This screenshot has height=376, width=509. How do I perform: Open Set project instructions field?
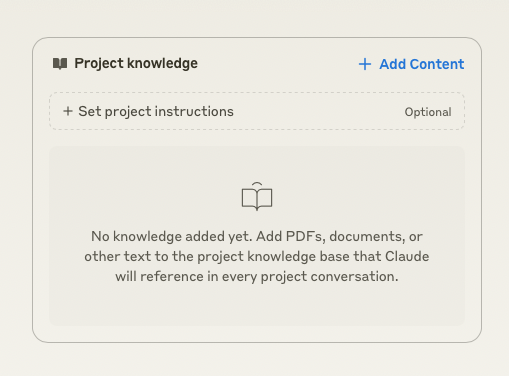[x=257, y=111]
